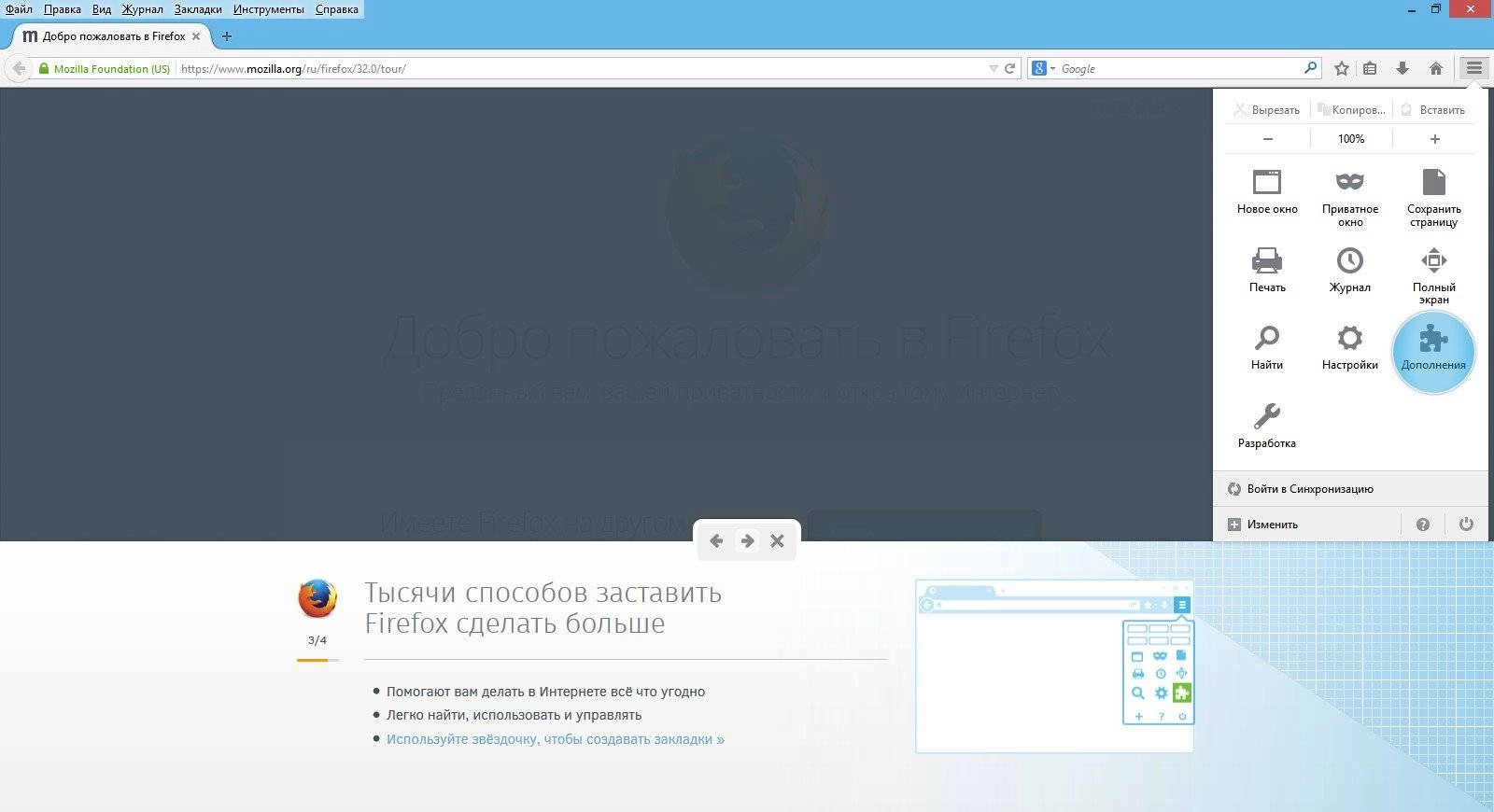The width and height of the screenshot is (1494, 812).
Task: Expand the URL history dropdown arrow
Action: [994, 68]
